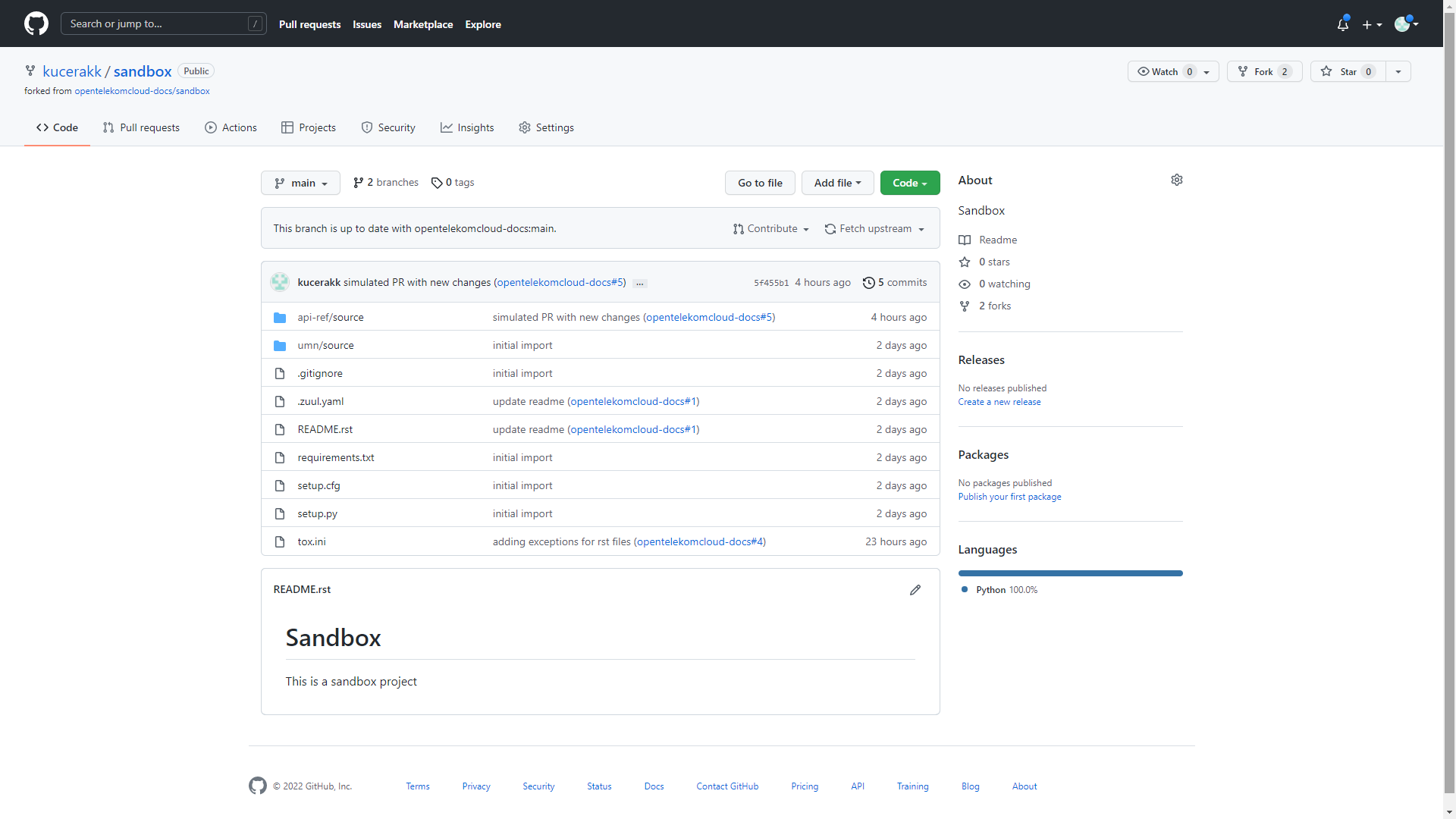Expand the Add file dropdown
The width and height of the screenshot is (1456, 819).
coord(837,183)
